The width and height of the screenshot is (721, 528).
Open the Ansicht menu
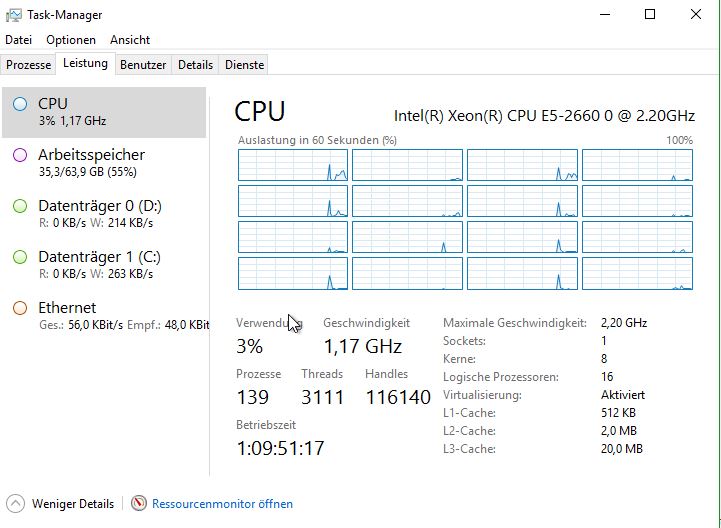(x=130, y=40)
